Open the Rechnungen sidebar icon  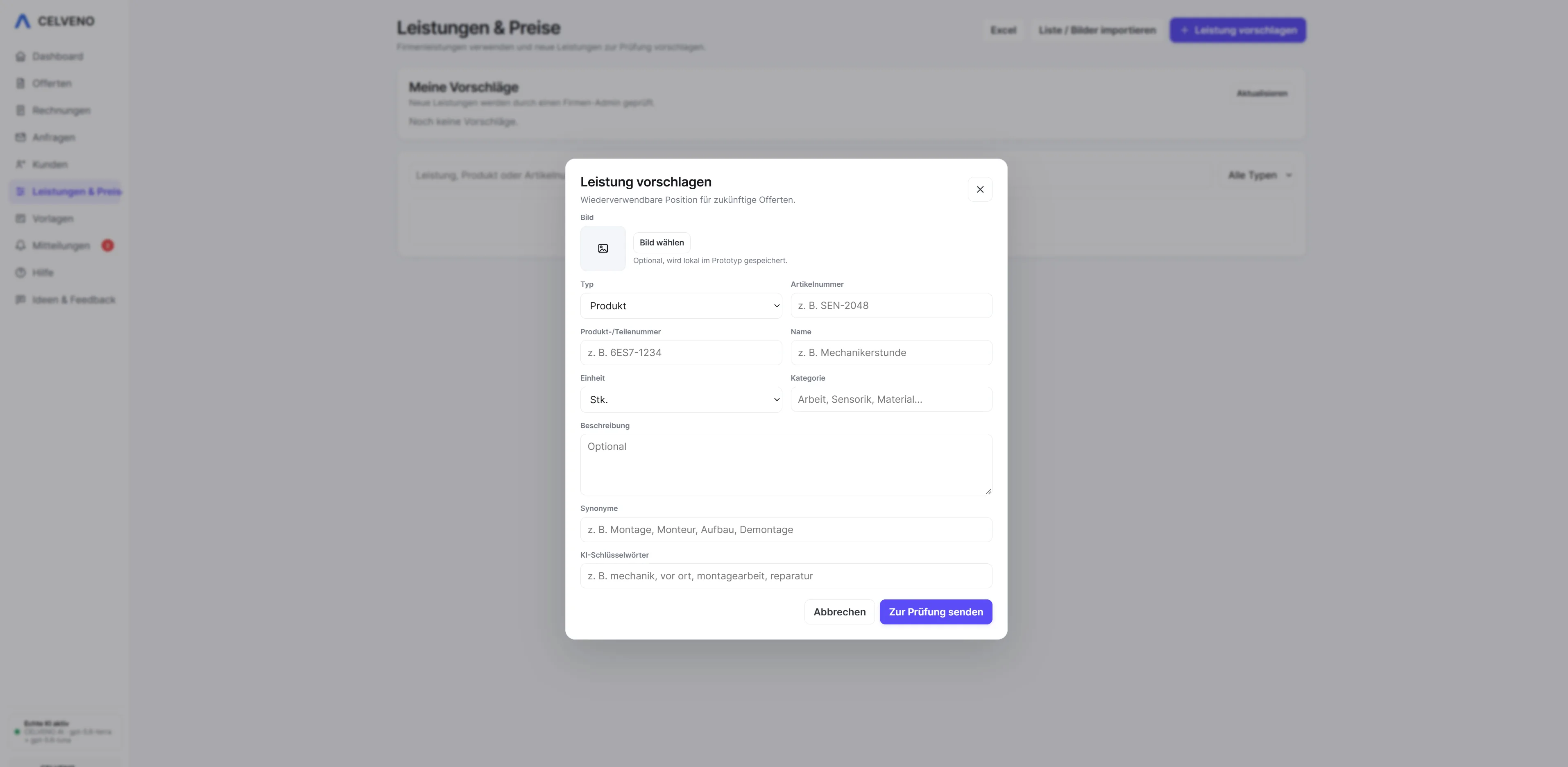(21, 110)
